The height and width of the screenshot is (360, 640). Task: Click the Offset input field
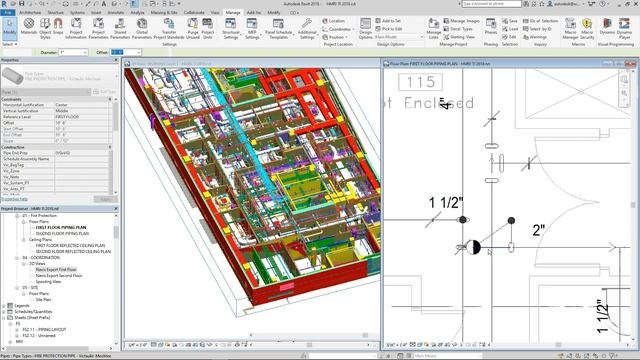[126, 52]
